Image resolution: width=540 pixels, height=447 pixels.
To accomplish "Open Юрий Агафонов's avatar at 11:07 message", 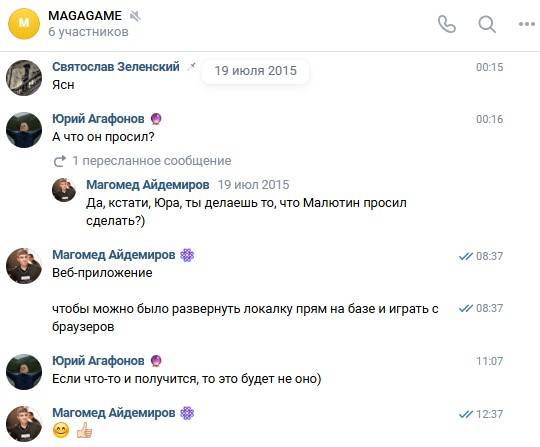I will [x=24, y=372].
